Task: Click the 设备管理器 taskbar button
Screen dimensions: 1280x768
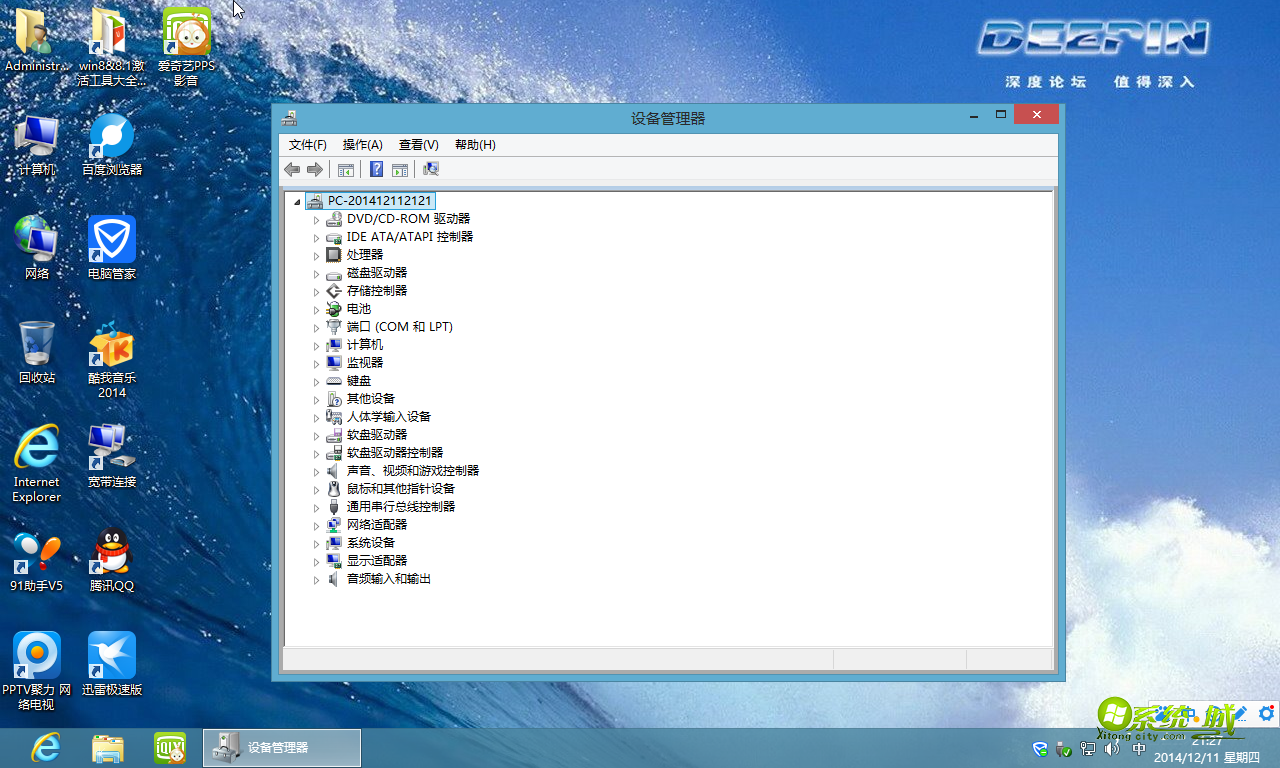Action: tap(281, 748)
